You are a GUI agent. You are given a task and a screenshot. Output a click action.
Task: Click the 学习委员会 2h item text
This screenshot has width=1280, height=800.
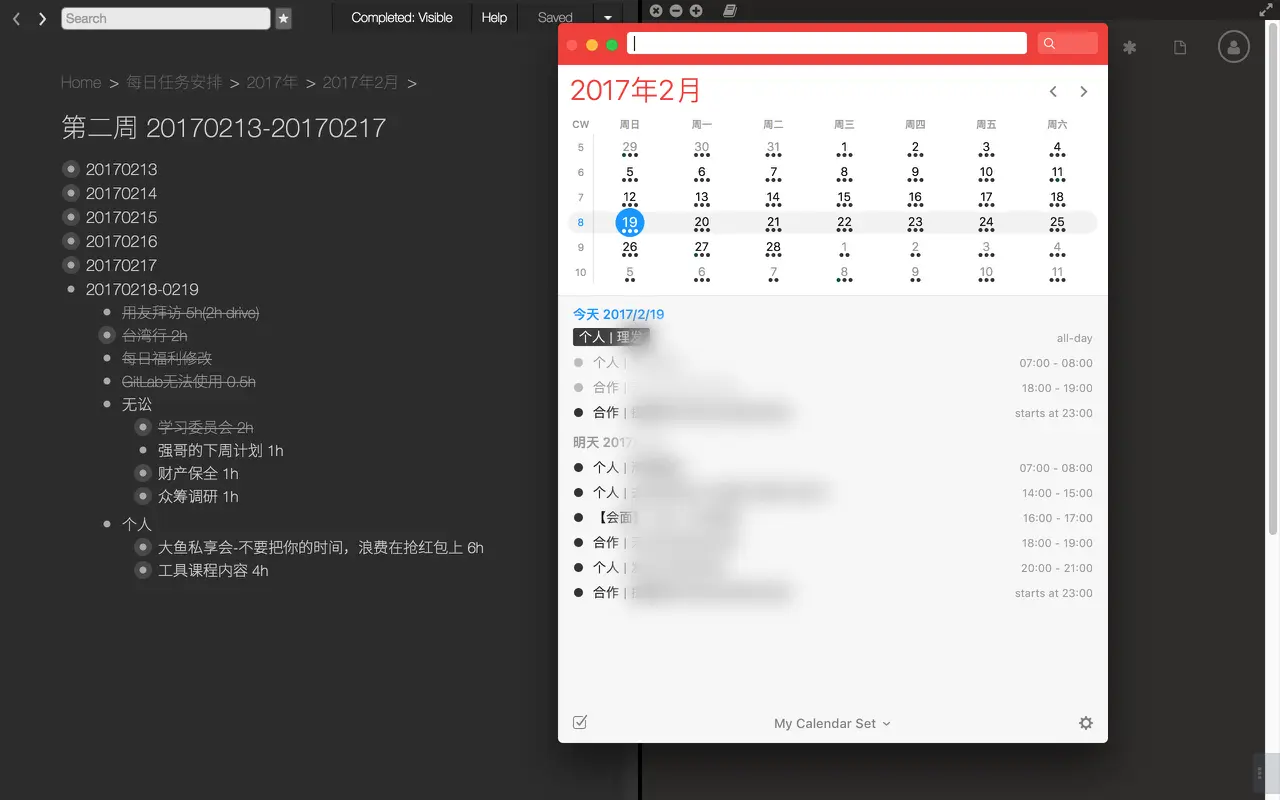(205, 427)
